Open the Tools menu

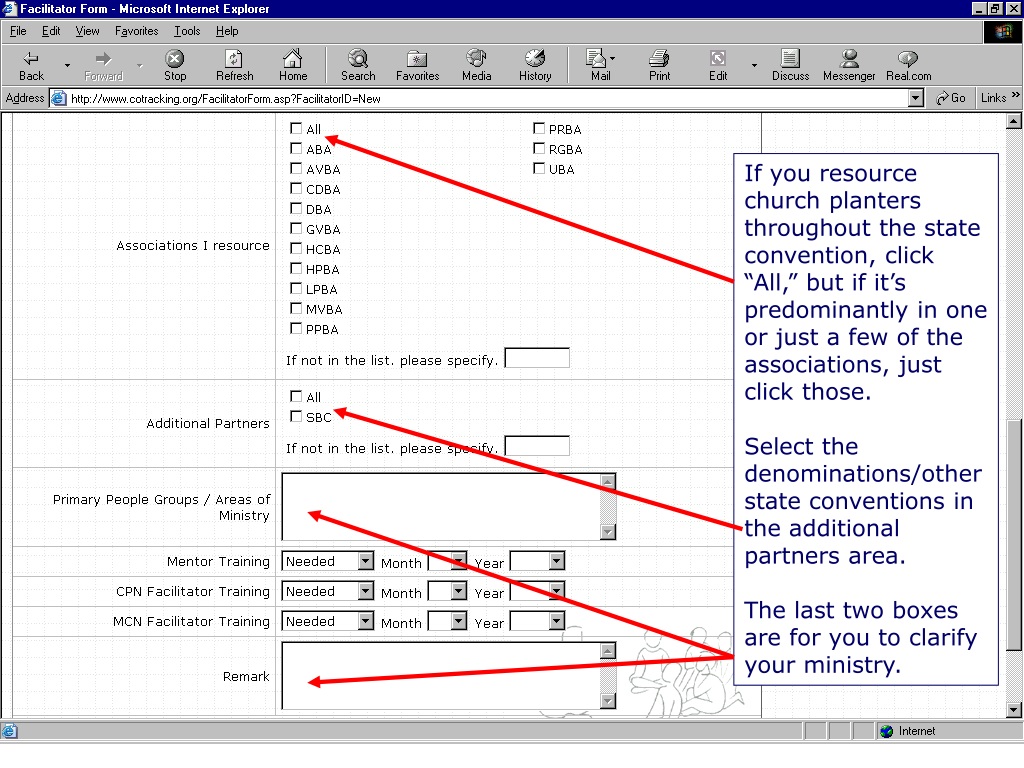[187, 31]
